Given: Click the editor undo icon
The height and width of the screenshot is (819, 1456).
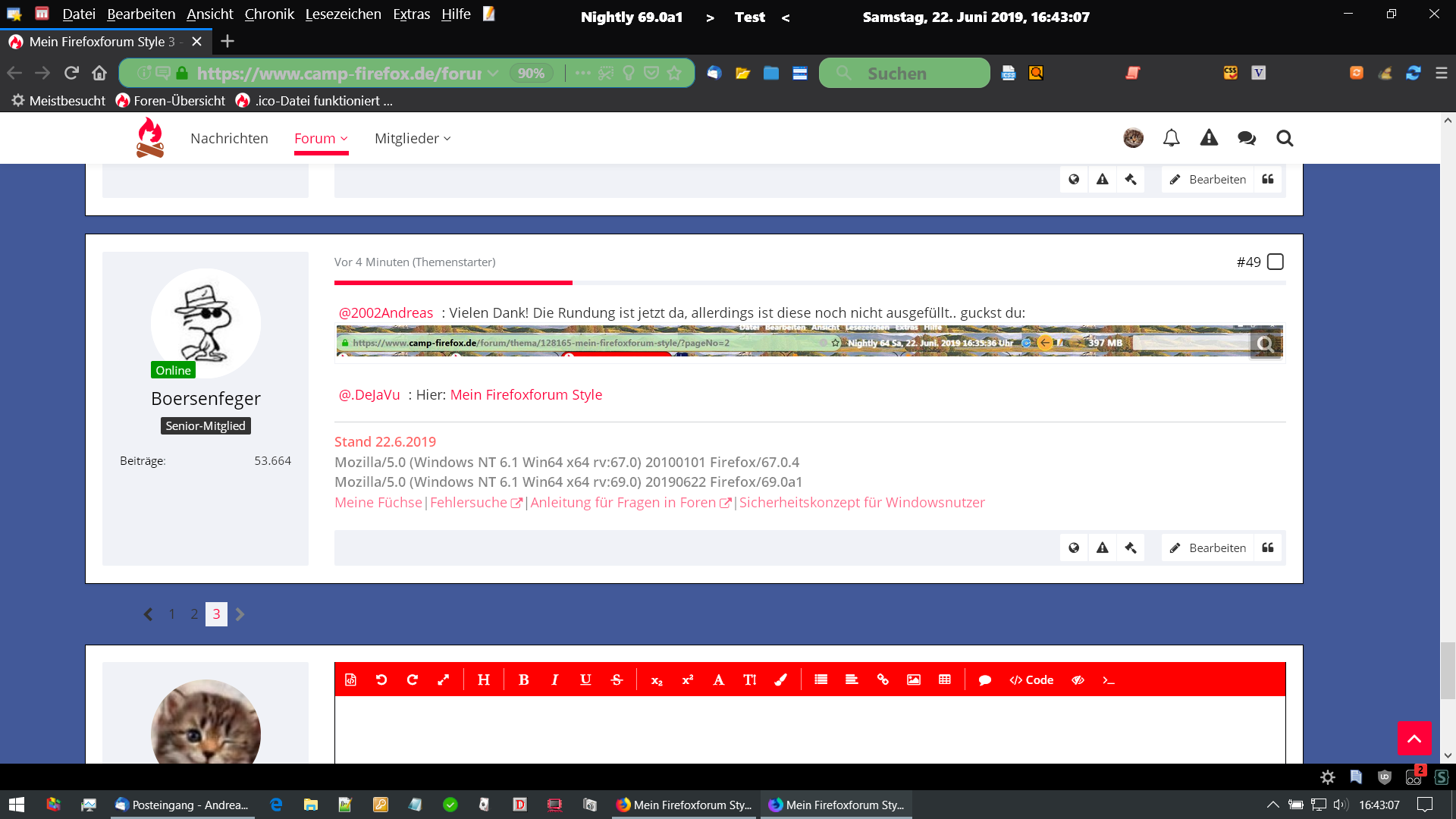Looking at the screenshot, I should point(381,679).
